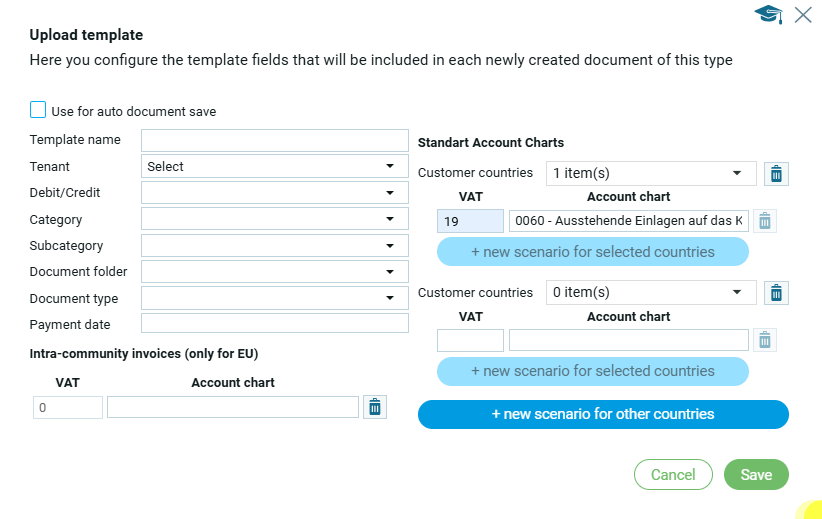This screenshot has height=519, width=822.
Task: Enable Use for auto document save
Action: point(38,110)
